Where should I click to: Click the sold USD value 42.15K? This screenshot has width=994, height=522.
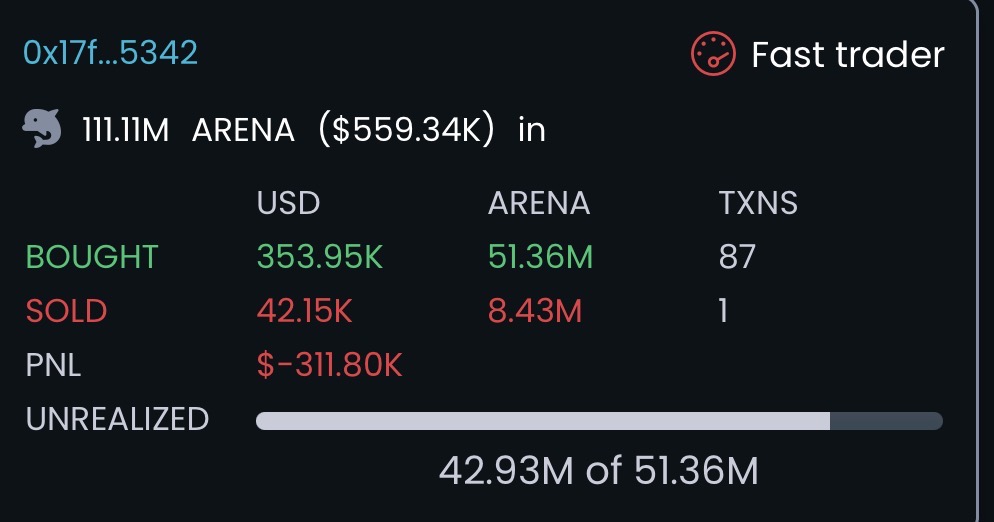[x=304, y=311]
